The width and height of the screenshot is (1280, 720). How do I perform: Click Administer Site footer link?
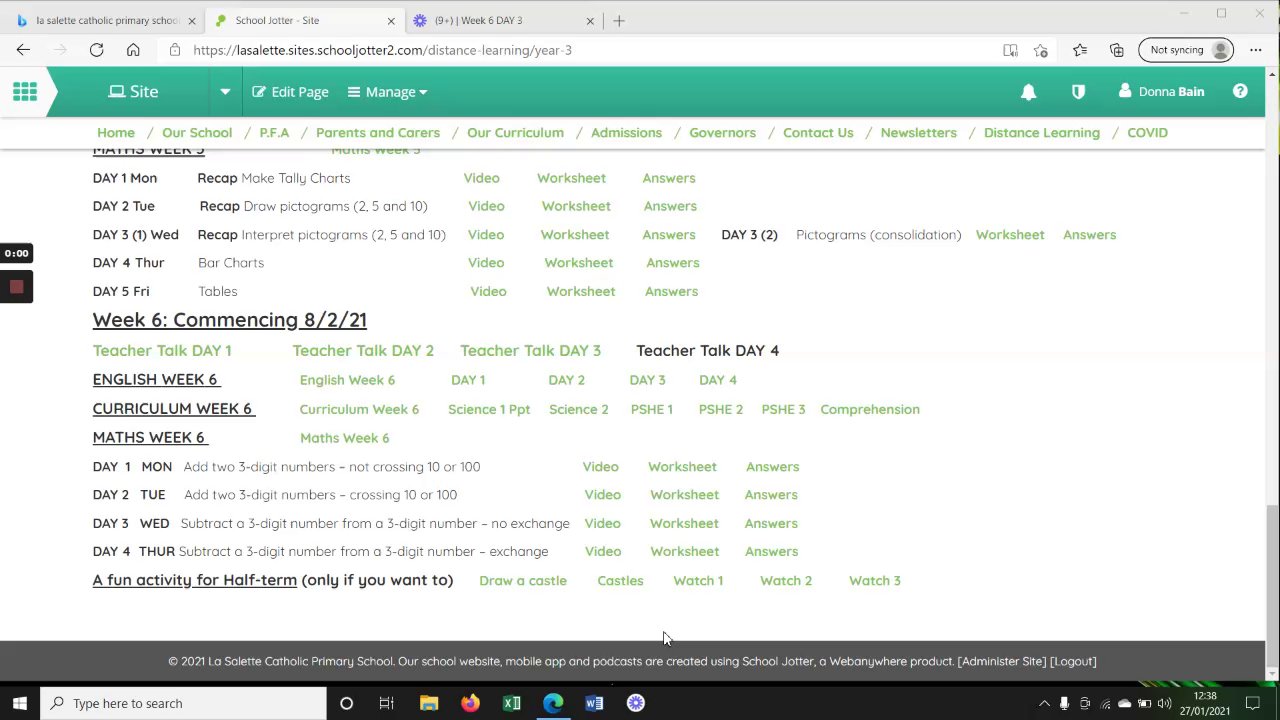(1002, 661)
